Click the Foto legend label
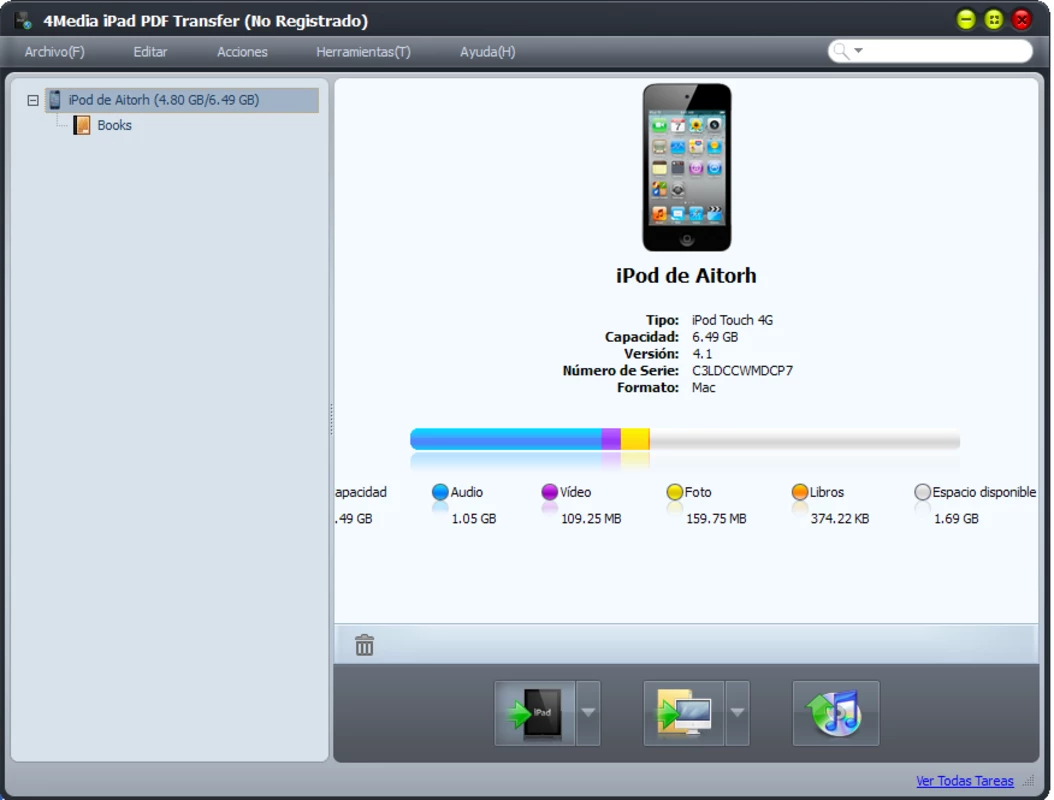Screen dimensions: 1054x800 coord(698,492)
